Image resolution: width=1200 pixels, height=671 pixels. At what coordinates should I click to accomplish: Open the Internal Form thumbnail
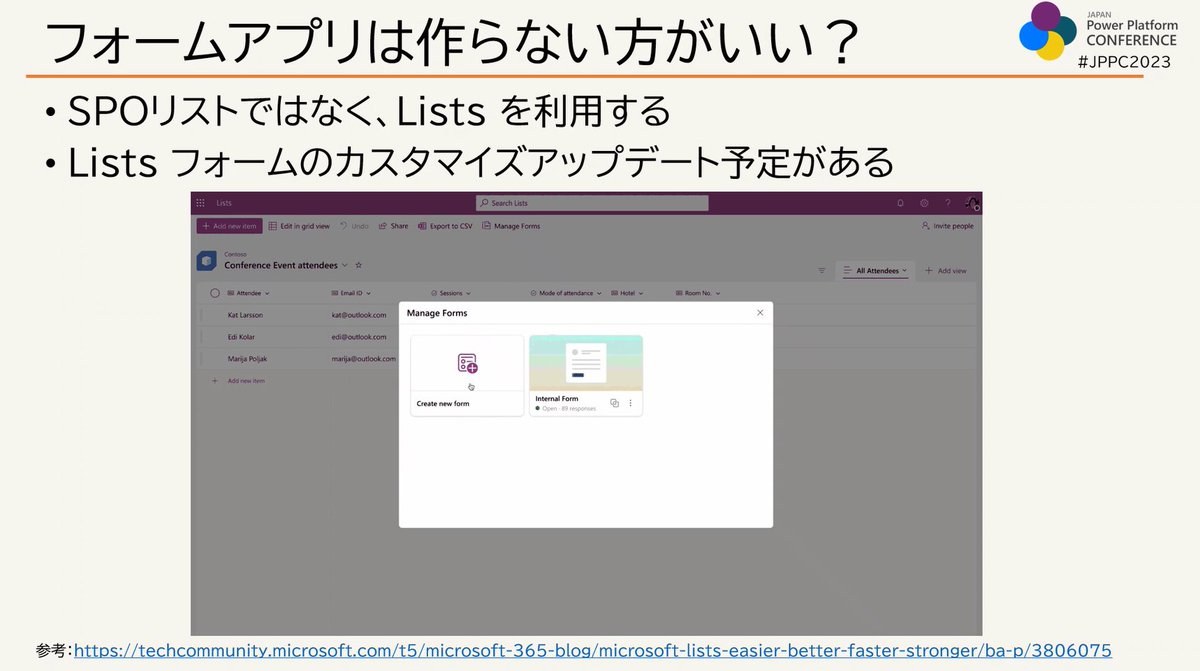point(586,363)
